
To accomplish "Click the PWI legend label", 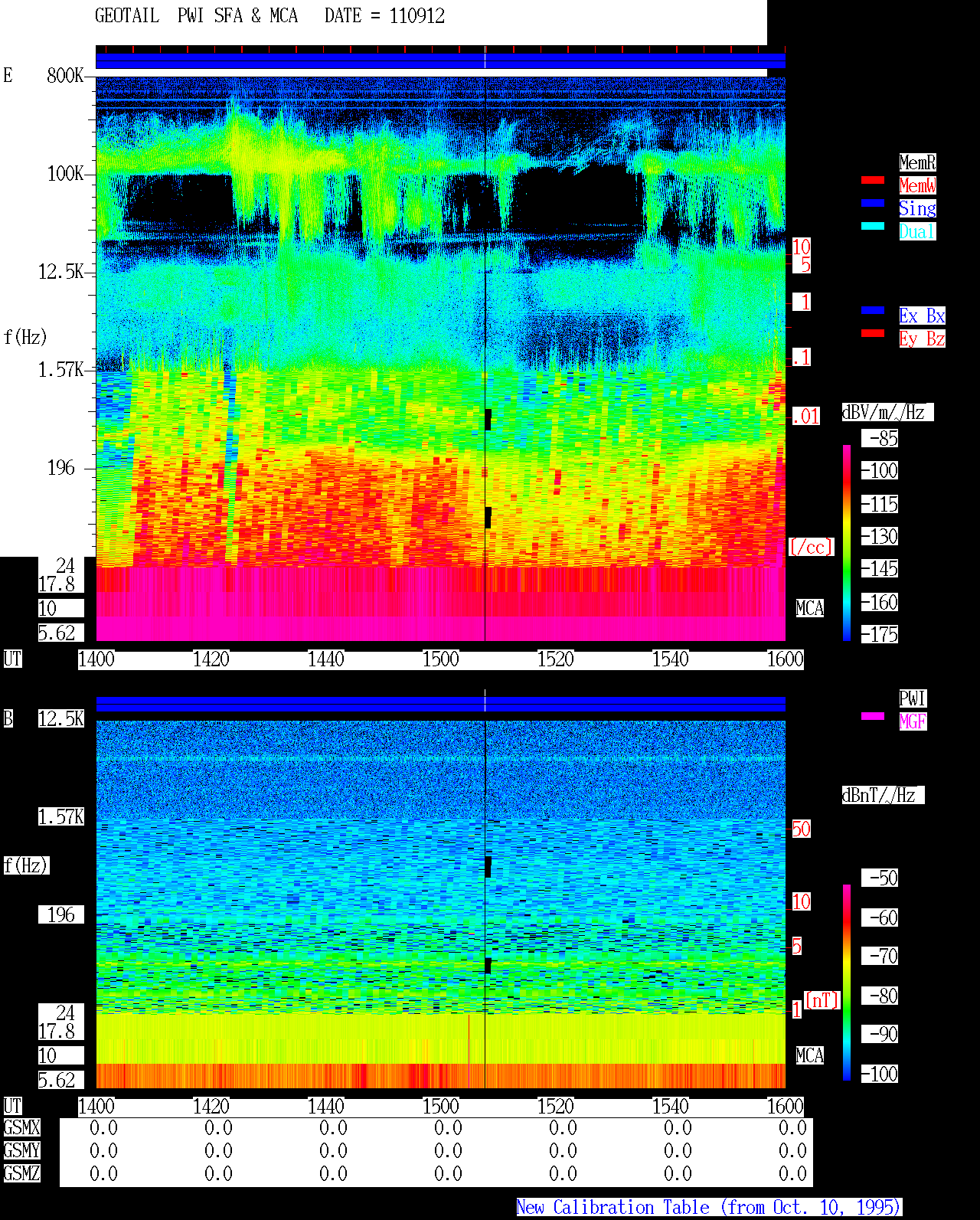I will [913, 698].
